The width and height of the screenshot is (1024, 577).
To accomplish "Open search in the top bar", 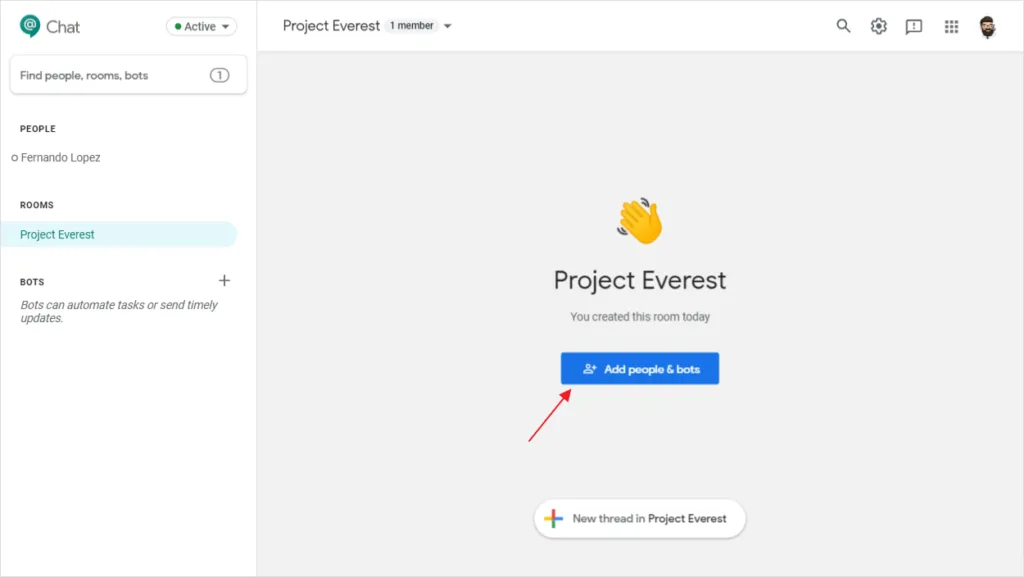I will pyautogui.click(x=843, y=26).
